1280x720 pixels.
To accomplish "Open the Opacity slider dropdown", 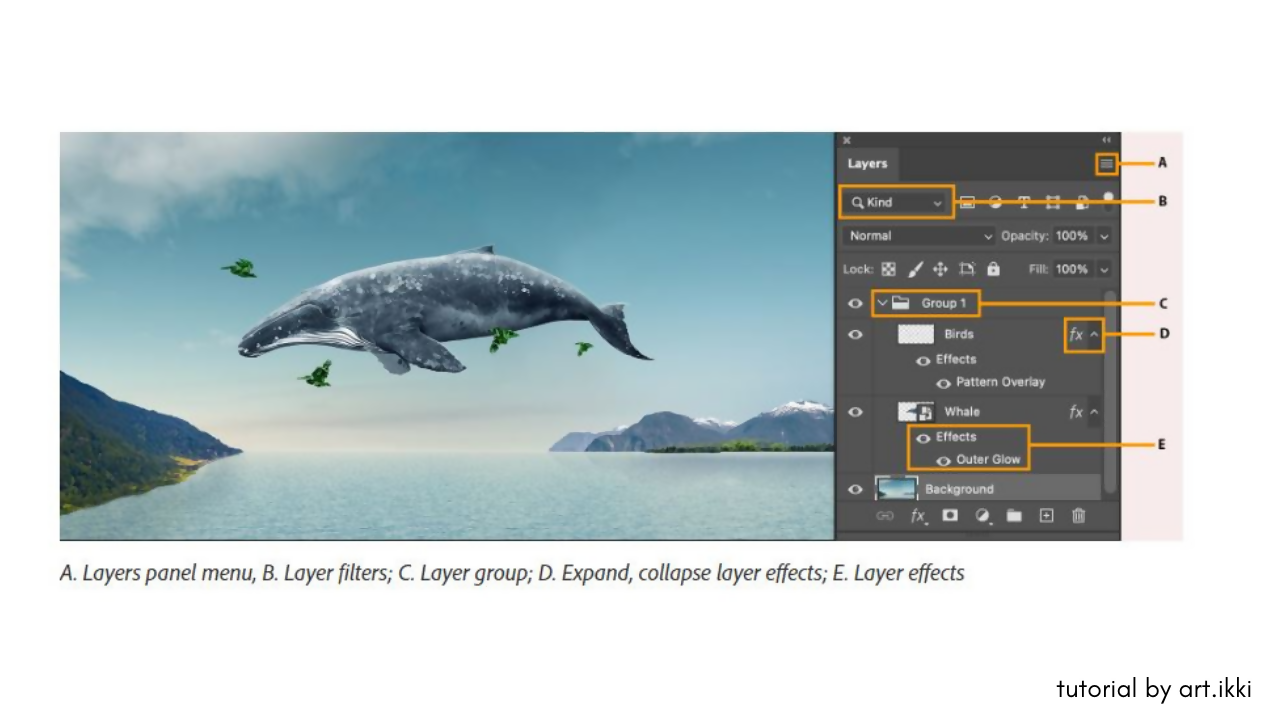I will [1104, 236].
